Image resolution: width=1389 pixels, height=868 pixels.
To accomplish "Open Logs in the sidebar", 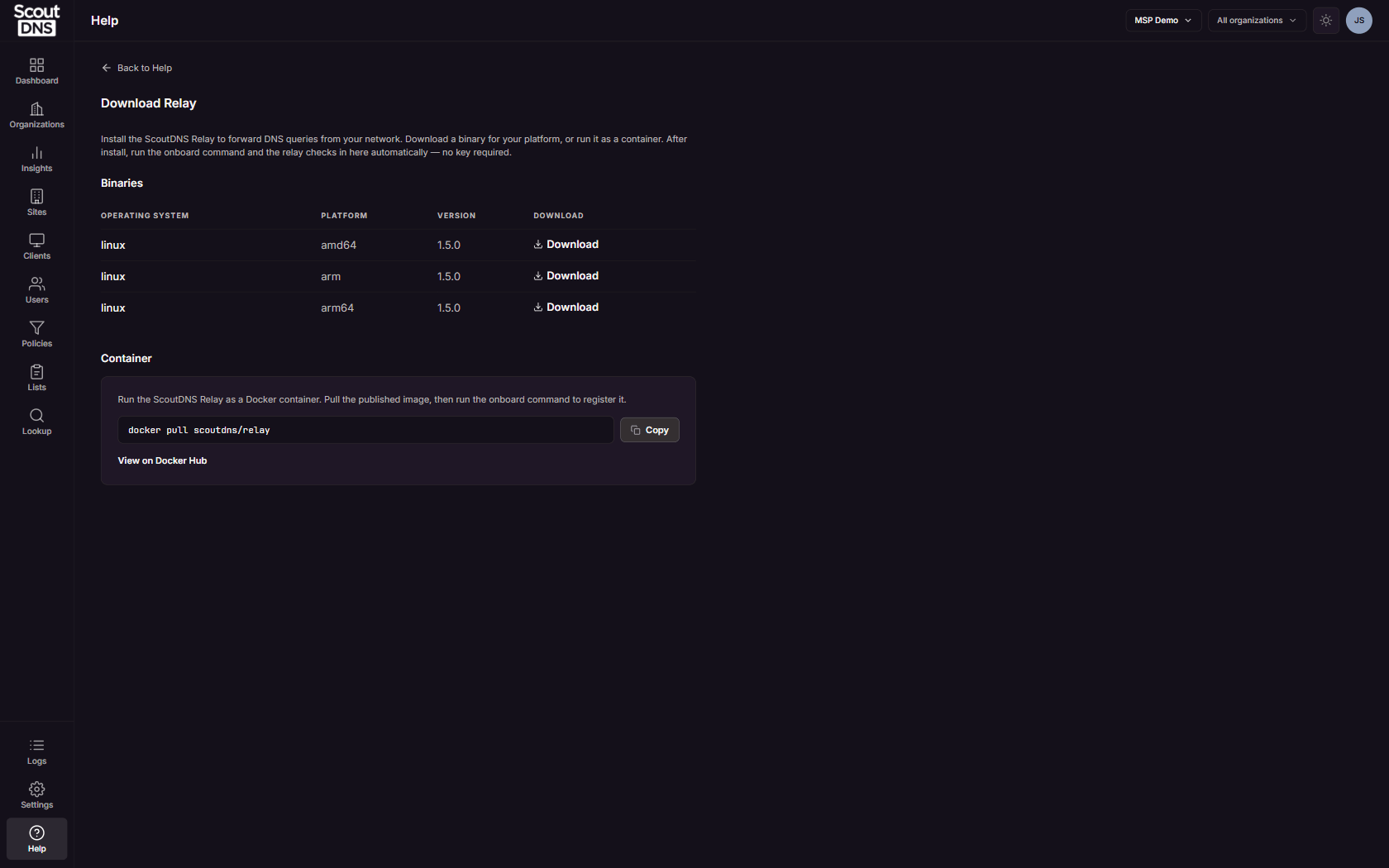I will [x=36, y=751].
